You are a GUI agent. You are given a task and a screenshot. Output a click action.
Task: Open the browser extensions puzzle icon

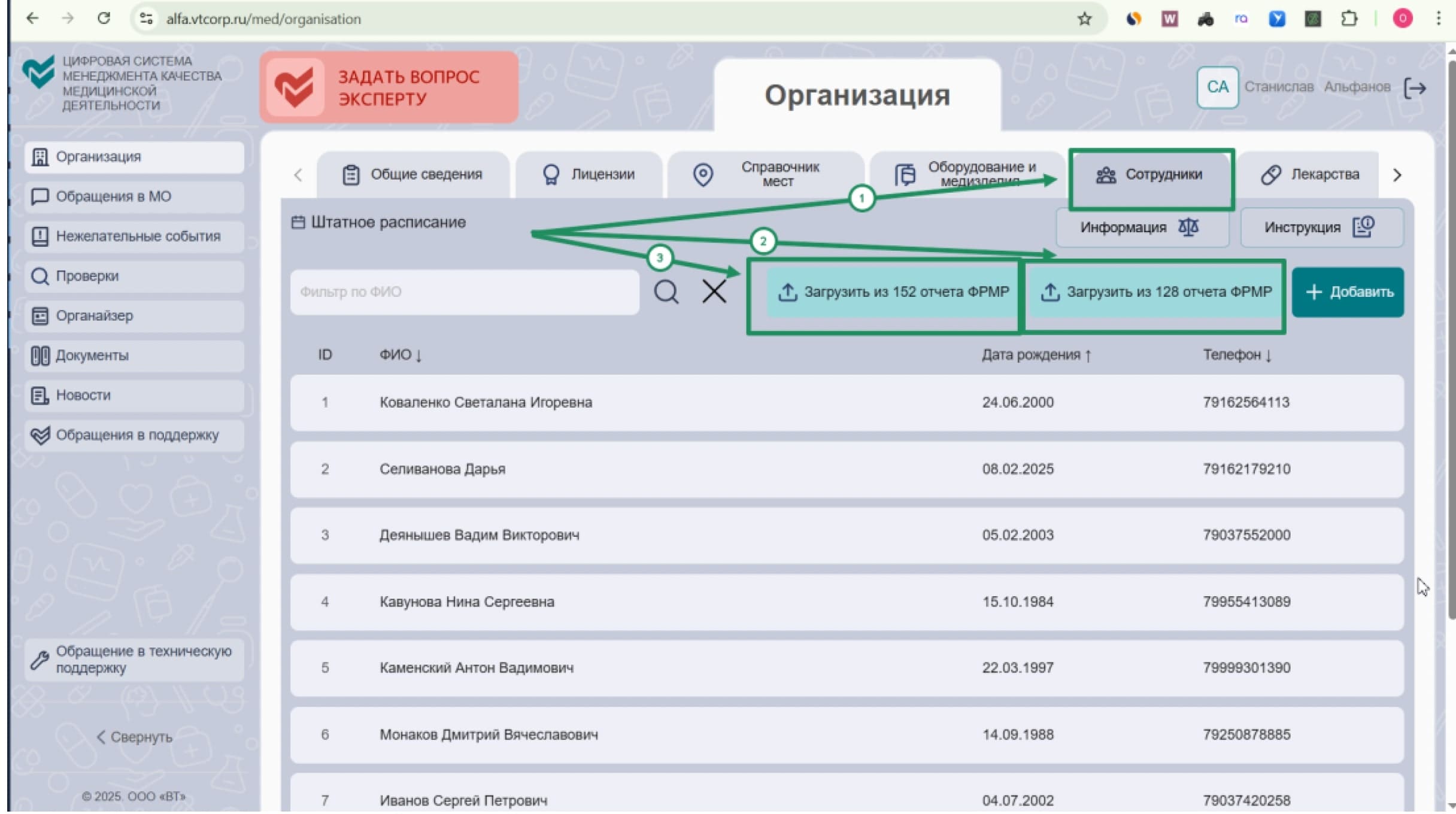pyautogui.click(x=1349, y=19)
